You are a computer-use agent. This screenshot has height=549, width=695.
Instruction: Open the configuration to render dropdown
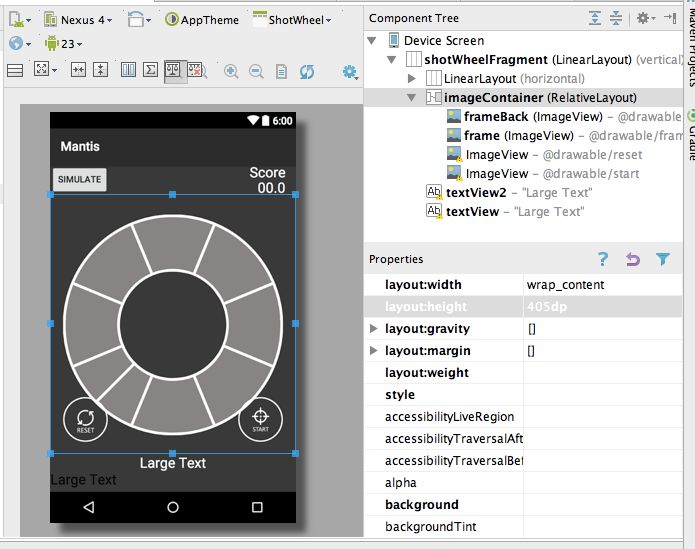[19, 20]
